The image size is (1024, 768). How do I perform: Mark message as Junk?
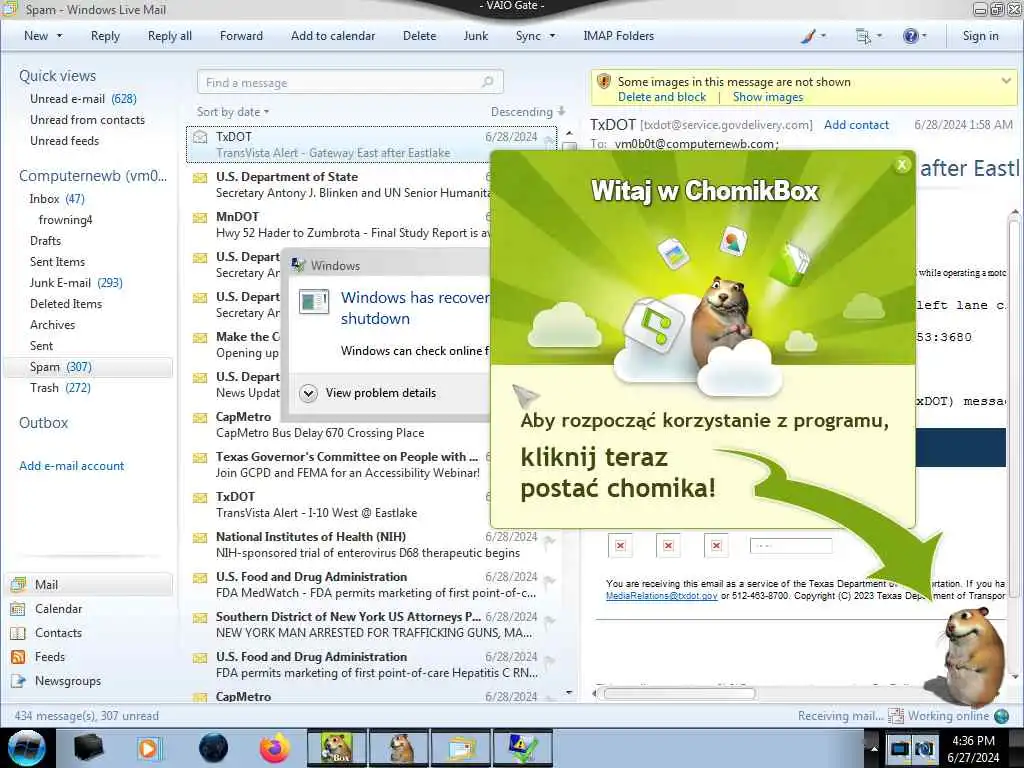point(475,36)
